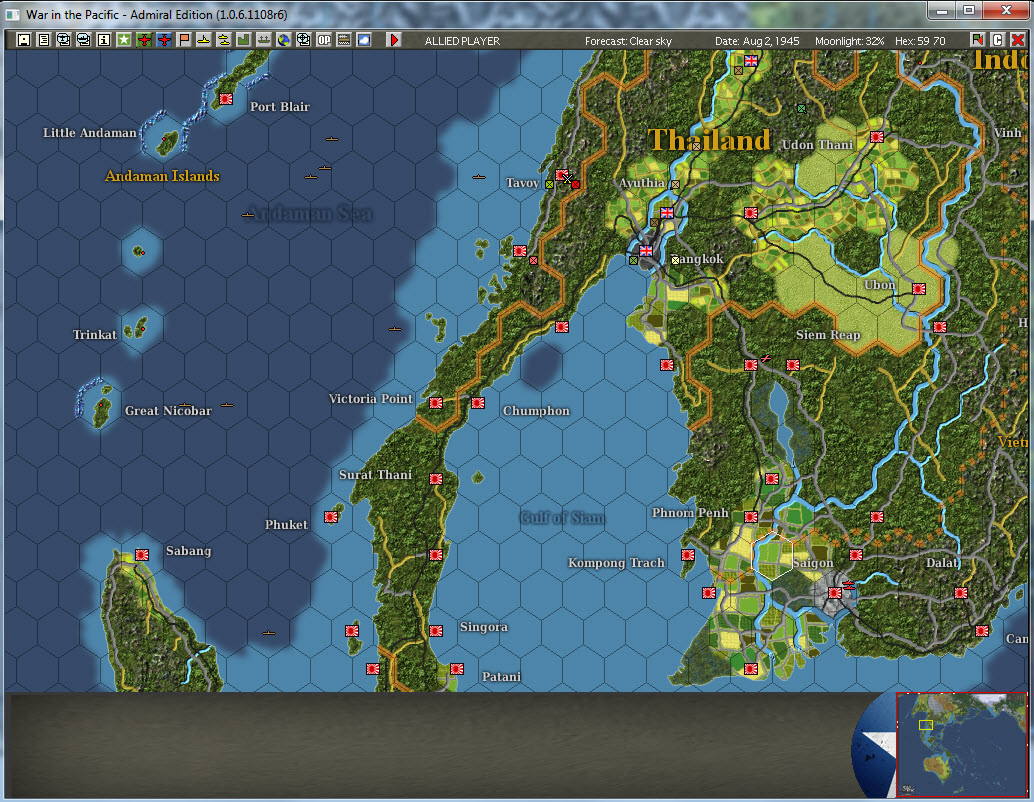Click the 'Moonlight: 32%' status text

point(849,41)
